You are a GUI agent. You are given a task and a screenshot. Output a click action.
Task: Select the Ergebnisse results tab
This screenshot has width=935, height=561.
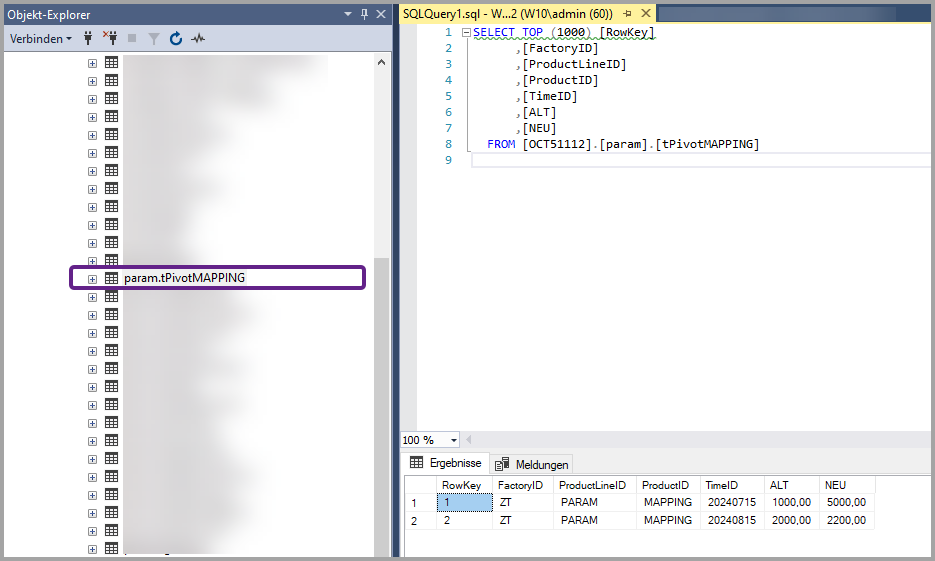coord(446,464)
